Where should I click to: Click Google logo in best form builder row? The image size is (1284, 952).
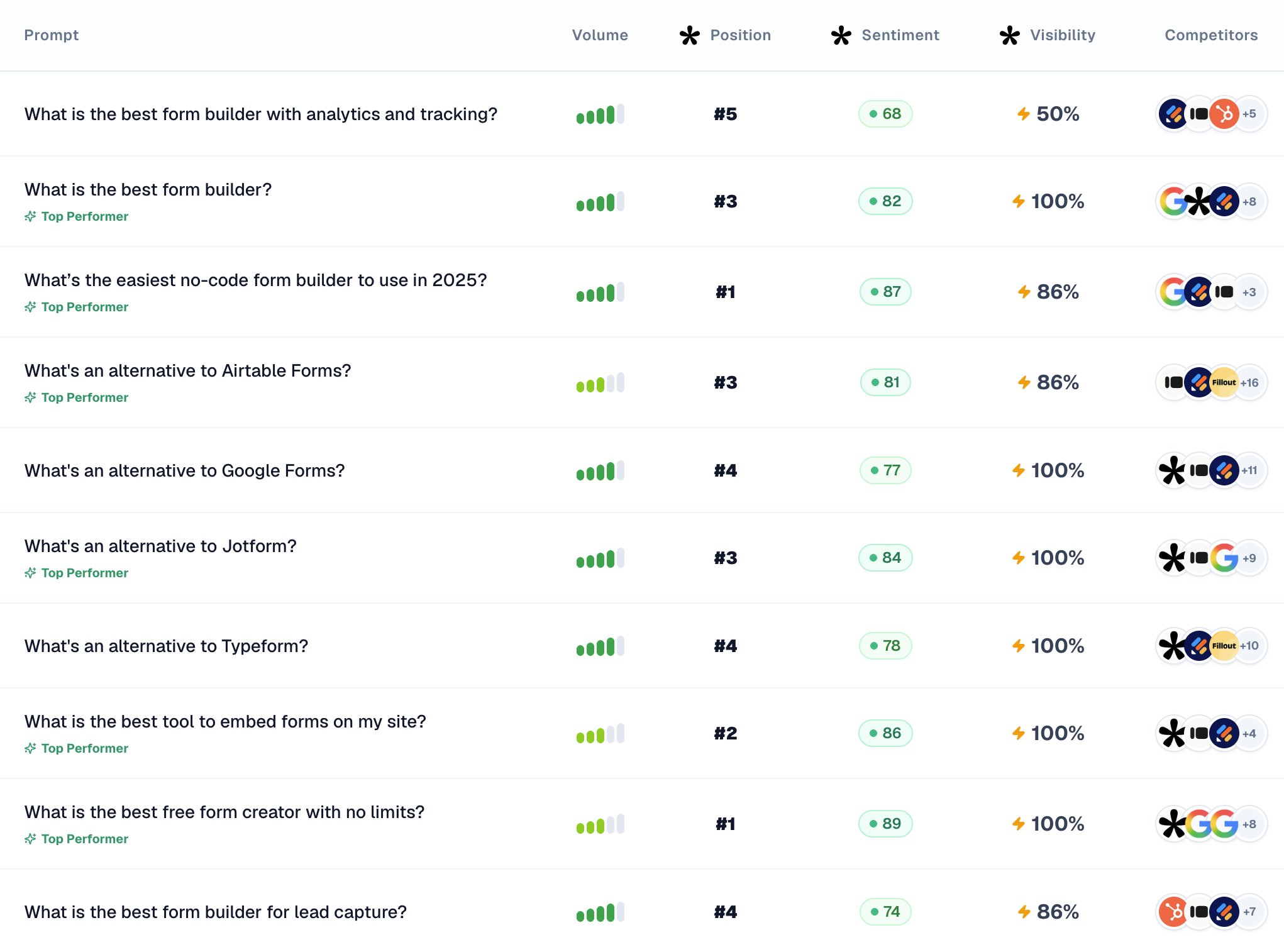click(x=1173, y=201)
